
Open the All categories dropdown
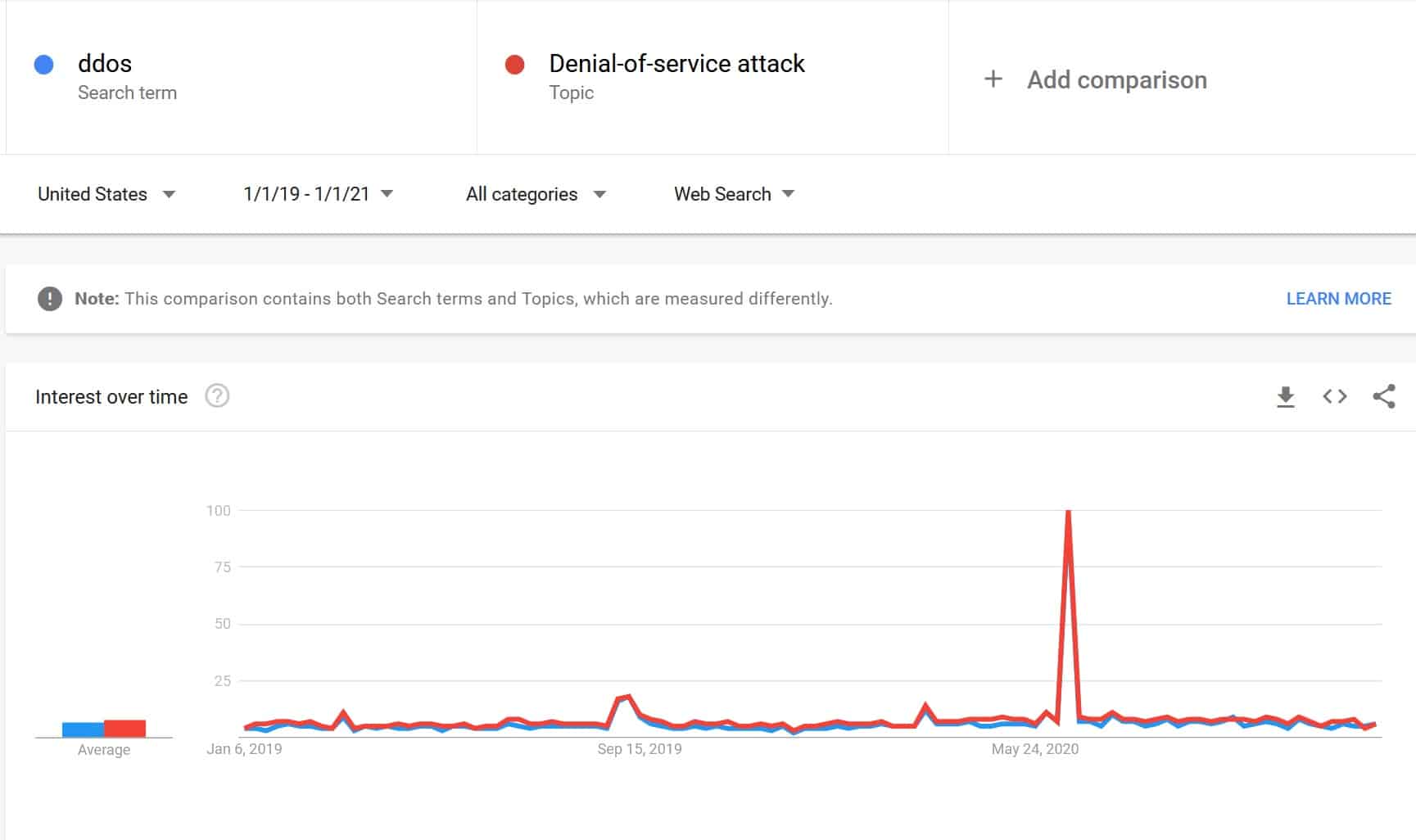[536, 194]
